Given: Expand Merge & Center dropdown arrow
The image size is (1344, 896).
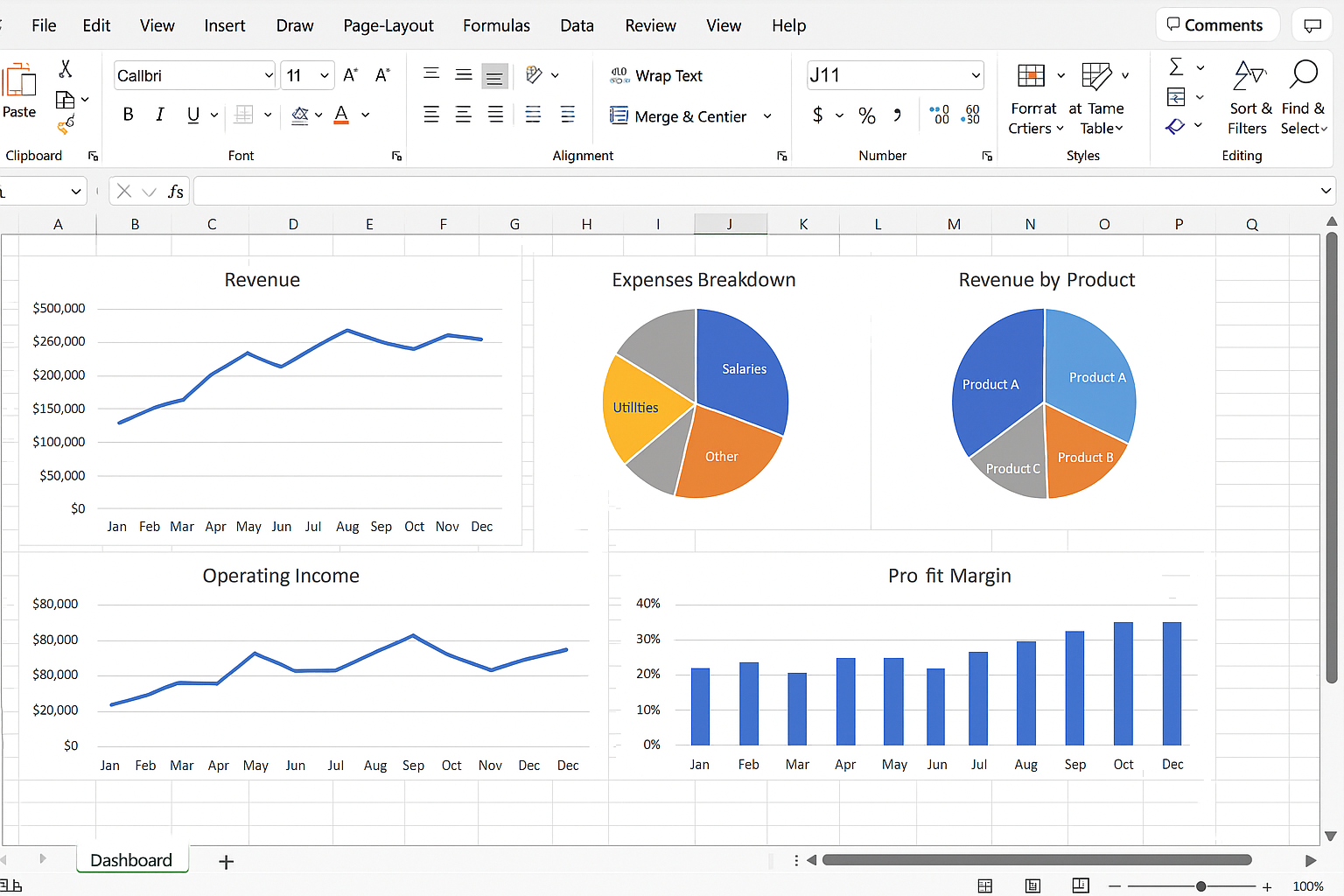Looking at the screenshot, I should coord(767,116).
